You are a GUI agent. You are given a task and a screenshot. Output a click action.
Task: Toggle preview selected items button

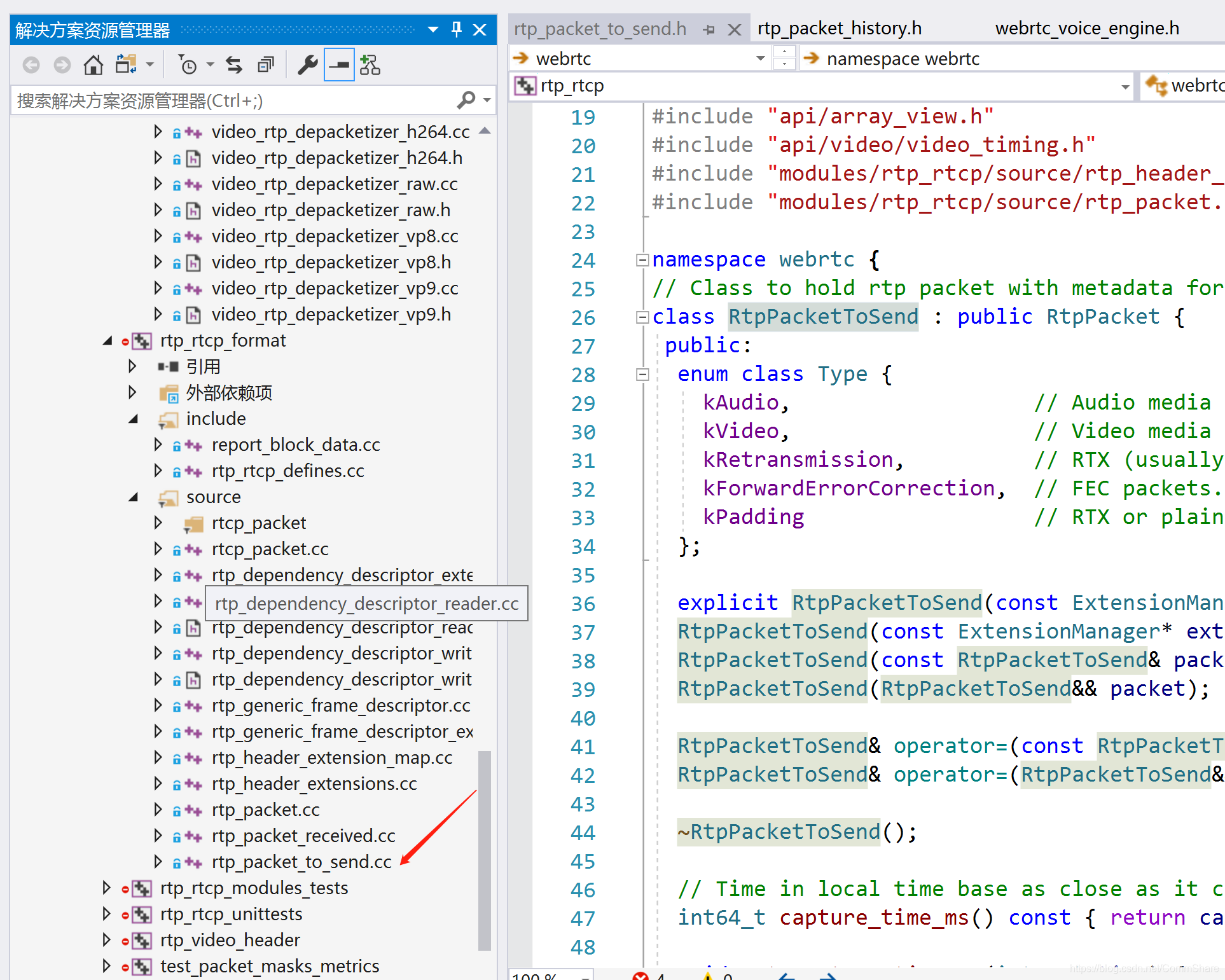click(x=339, y=65)
